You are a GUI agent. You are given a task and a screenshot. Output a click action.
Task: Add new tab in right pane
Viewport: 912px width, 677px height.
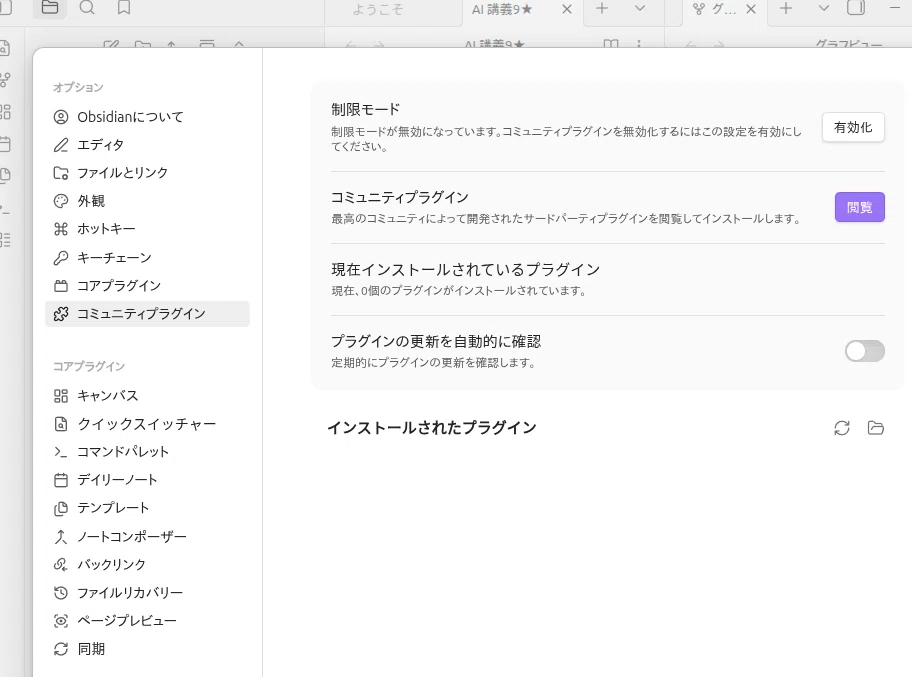pyautogui.click(x=786, y=8)
